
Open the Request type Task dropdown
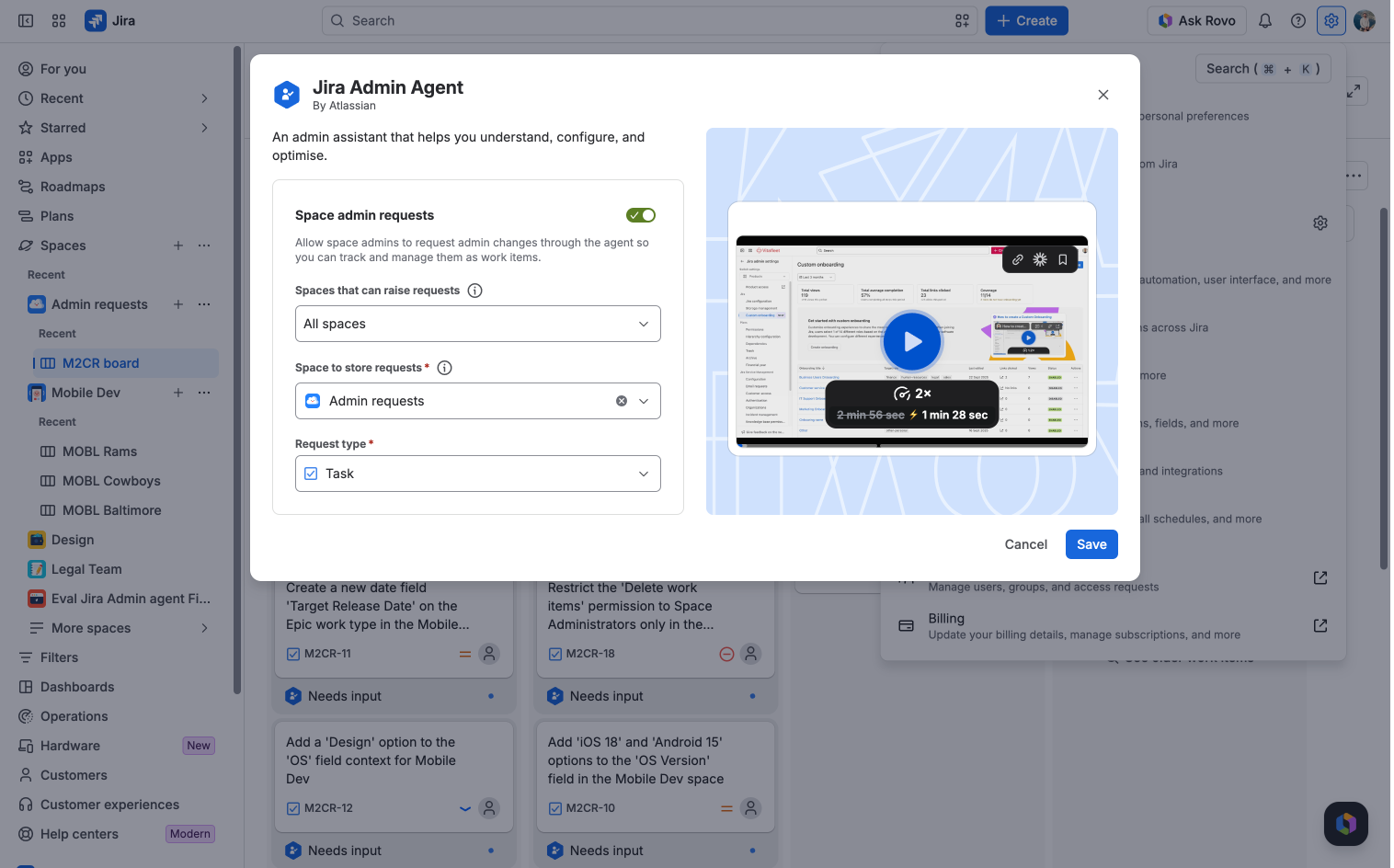pyautogui.click(x=478, y=474)
